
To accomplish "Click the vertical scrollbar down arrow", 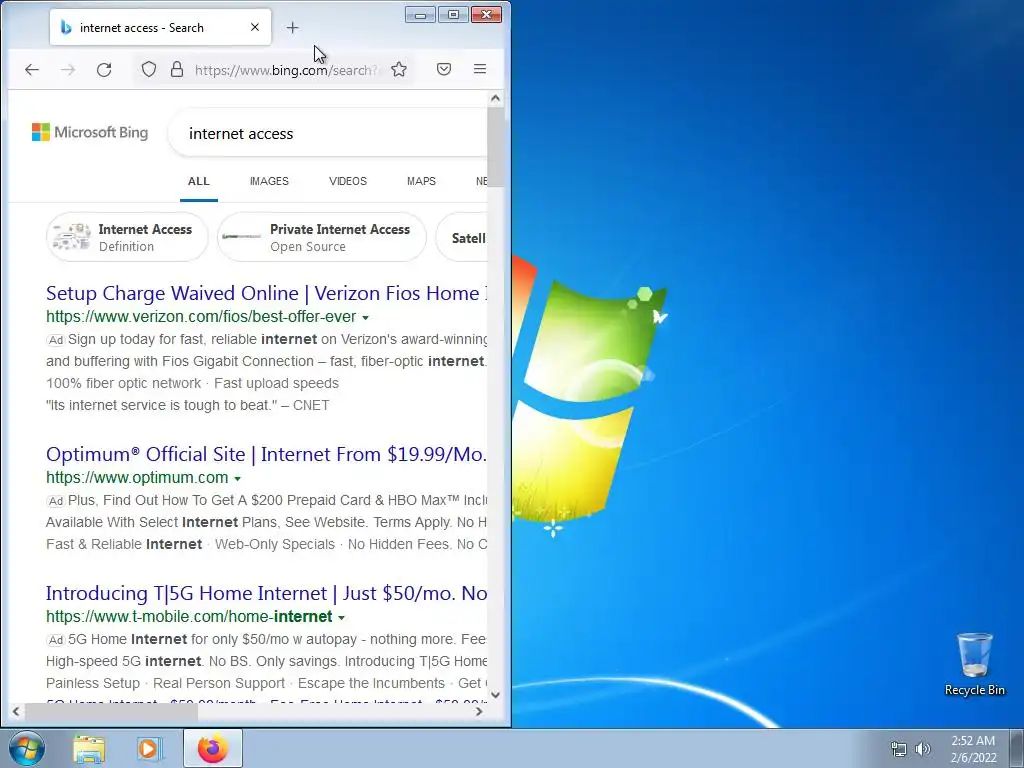I will pos(496,696).
